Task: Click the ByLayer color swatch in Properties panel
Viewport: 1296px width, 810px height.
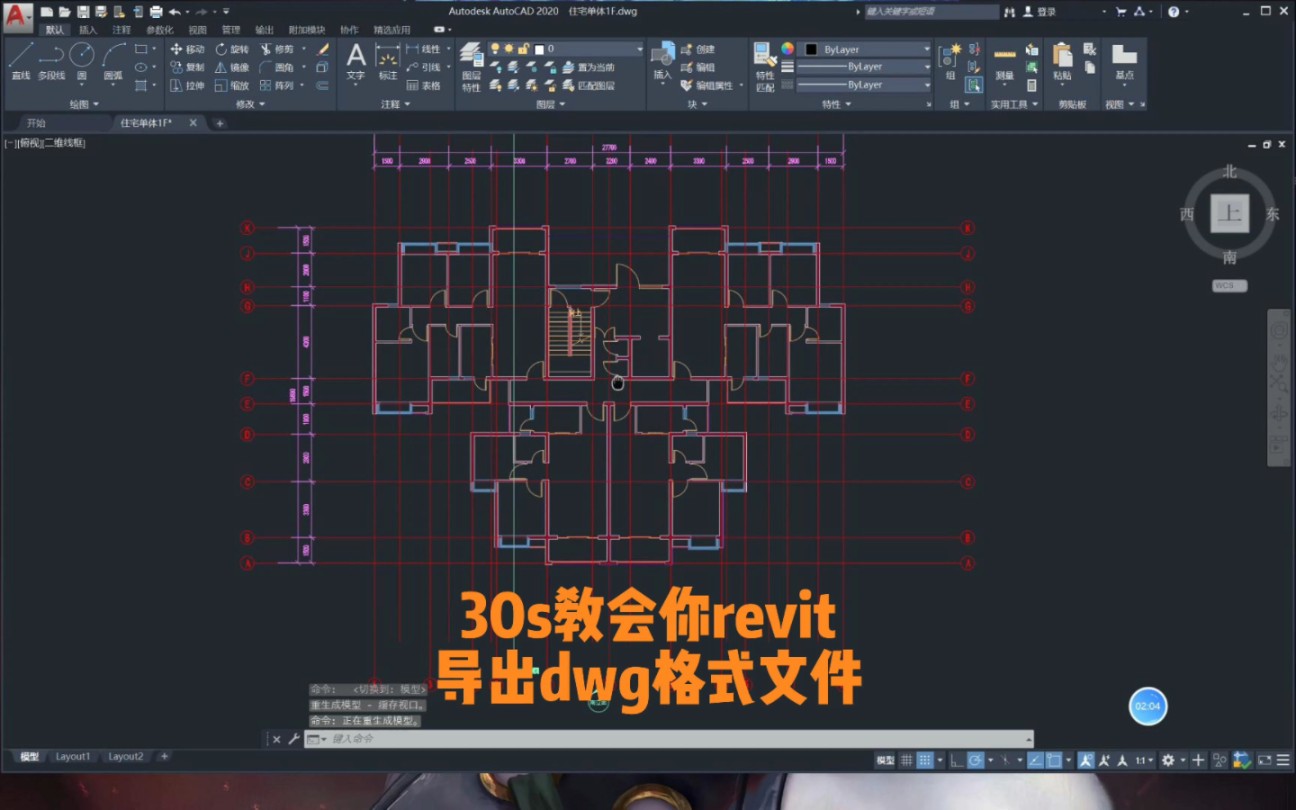Action: click(813, 49)
